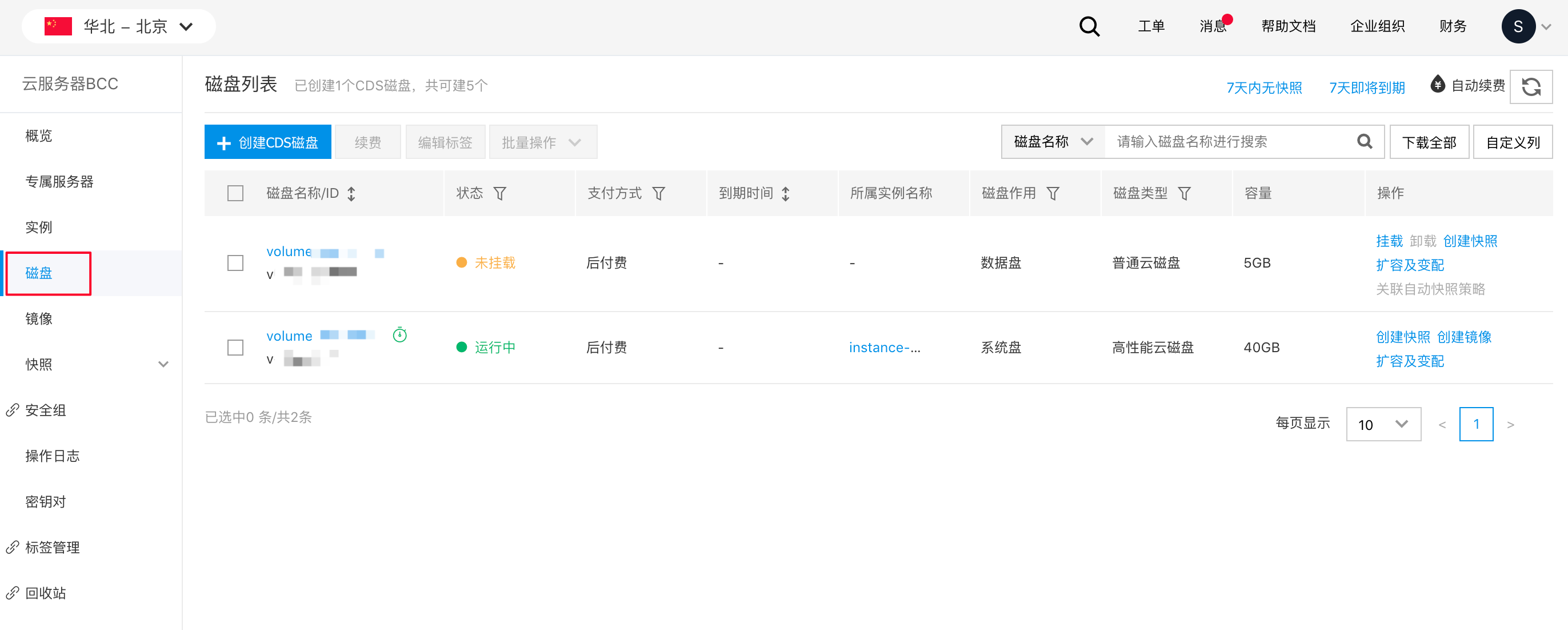Click the global search magnifier icon

[1089, 26]
